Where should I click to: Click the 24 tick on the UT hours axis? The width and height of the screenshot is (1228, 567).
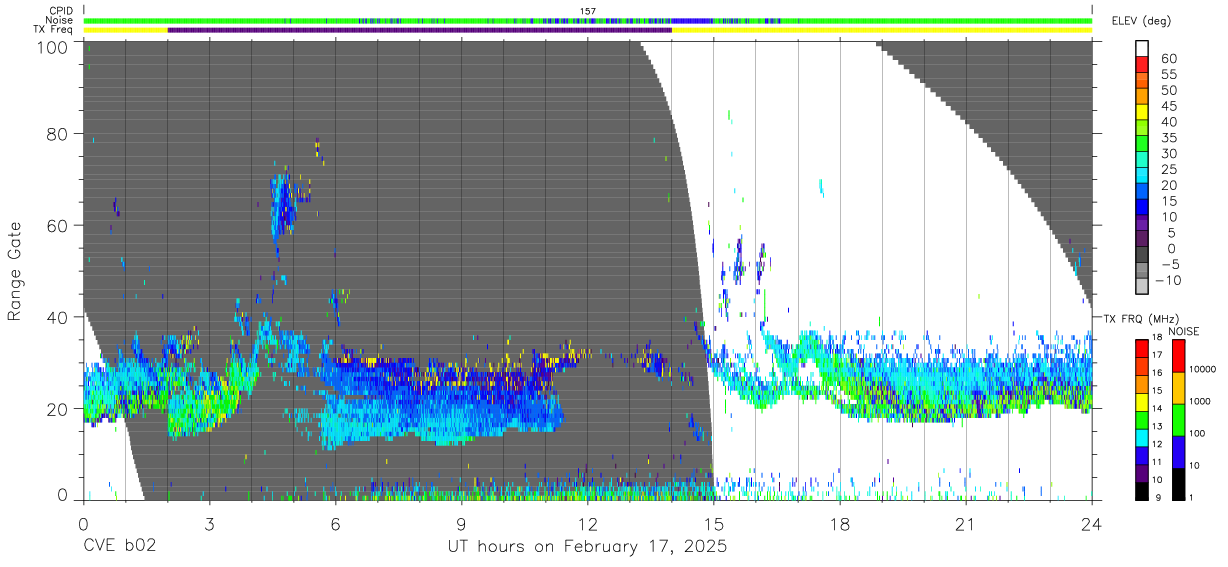[x=1091, y=524]
